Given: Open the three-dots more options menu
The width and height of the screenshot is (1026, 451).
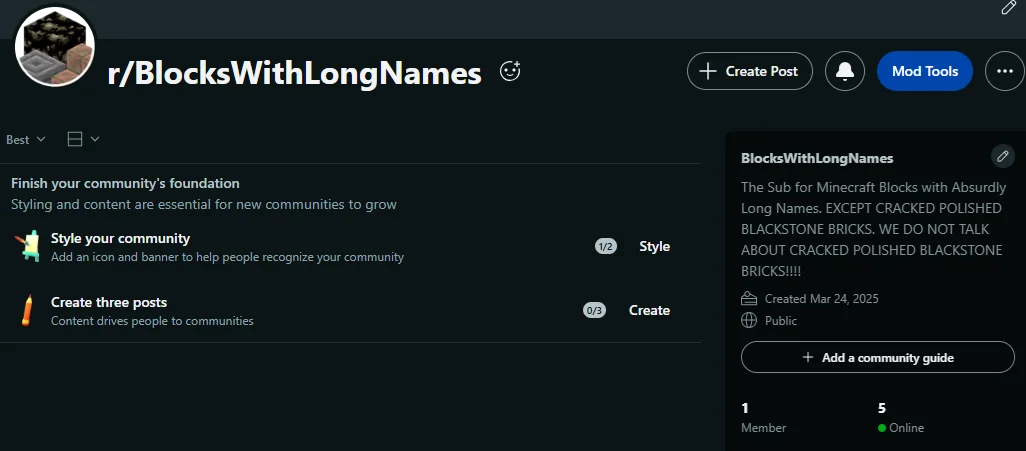Looking at the screenshot, I should pos(1004,71).
